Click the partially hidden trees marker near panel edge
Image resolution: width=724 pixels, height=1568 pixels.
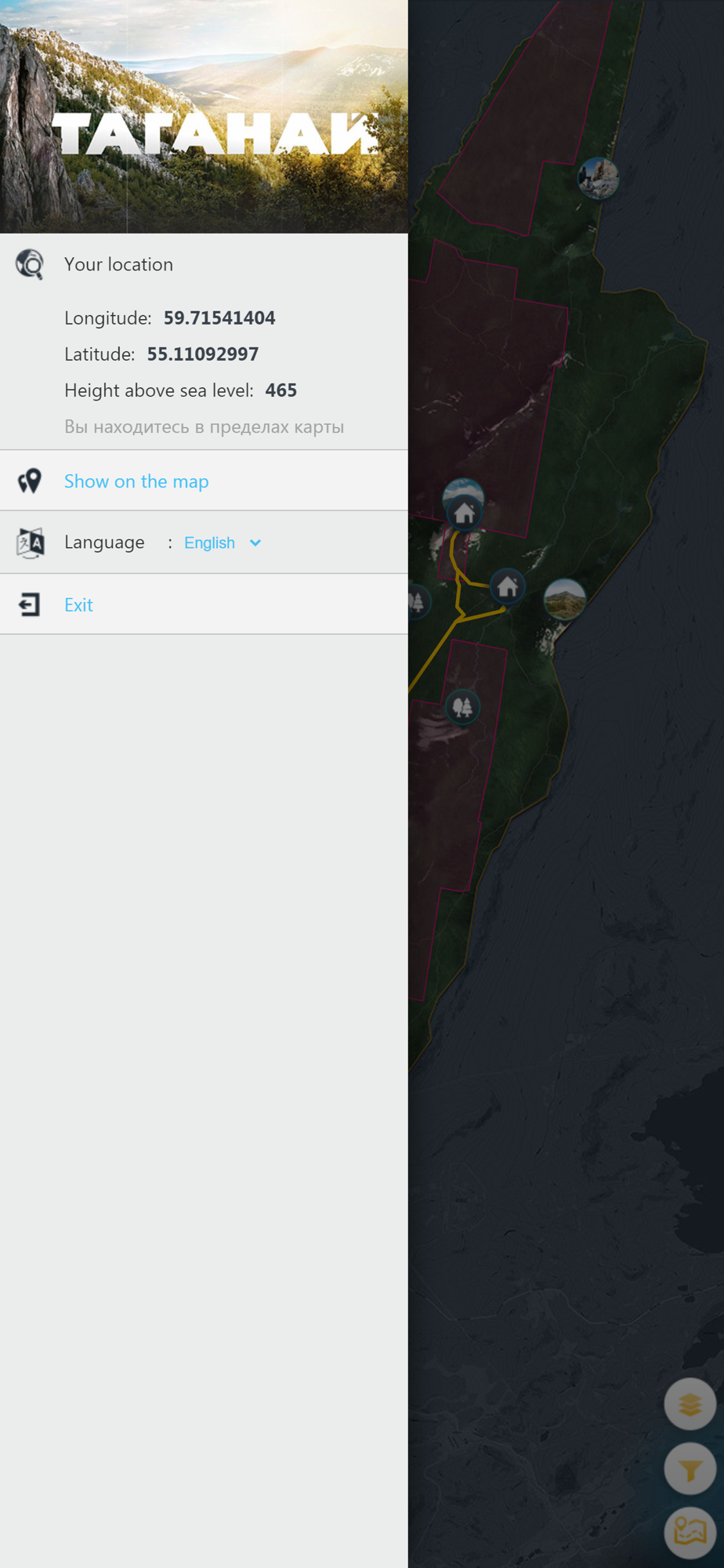point(418,602)
